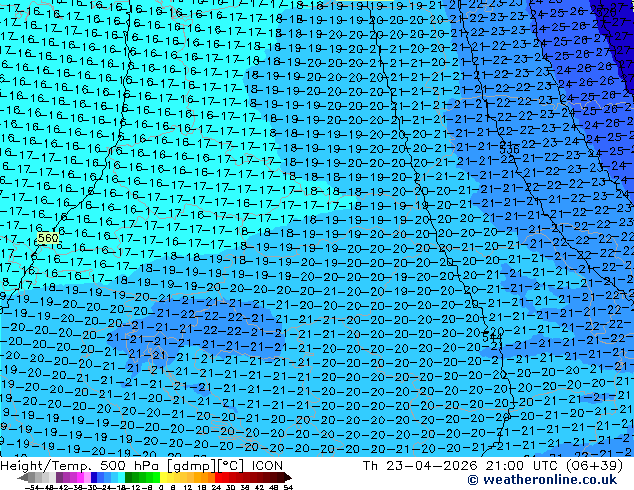Screen dimensions: 634x490
Task: Click the right dark-red arrow end of legend
Action: click(288, 478)
